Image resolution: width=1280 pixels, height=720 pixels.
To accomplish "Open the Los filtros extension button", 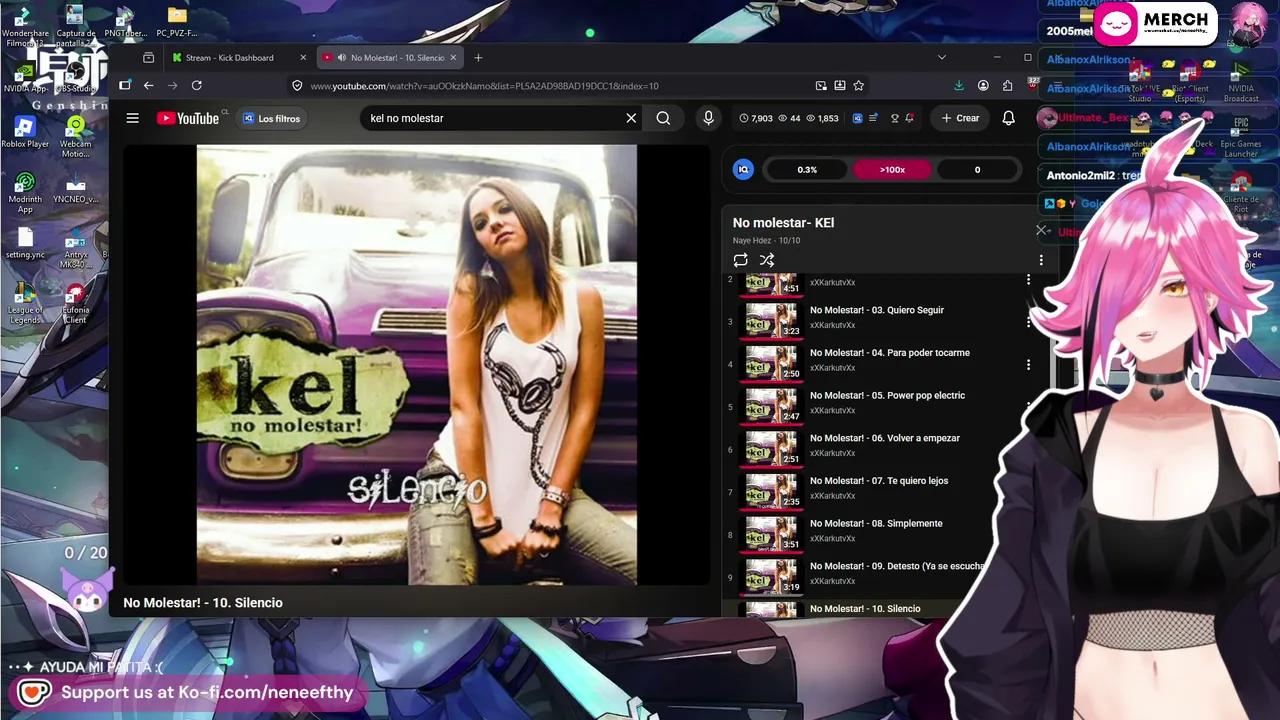I will (271, 118).
